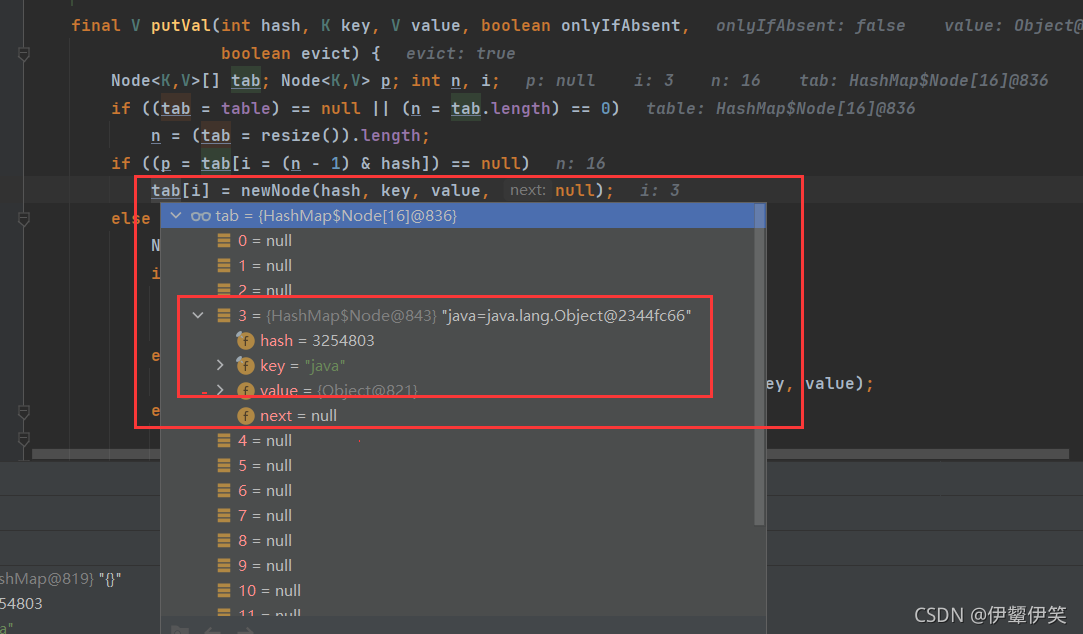
Task: Select the "0 = null" row
Action: tap(458, 240)
